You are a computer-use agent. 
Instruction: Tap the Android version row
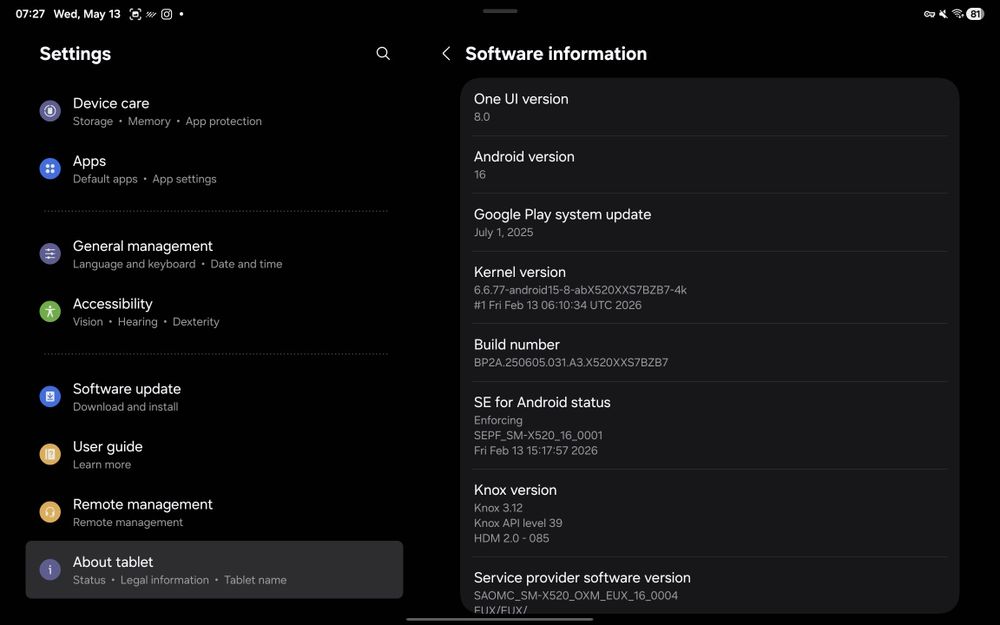pos(710,165)
